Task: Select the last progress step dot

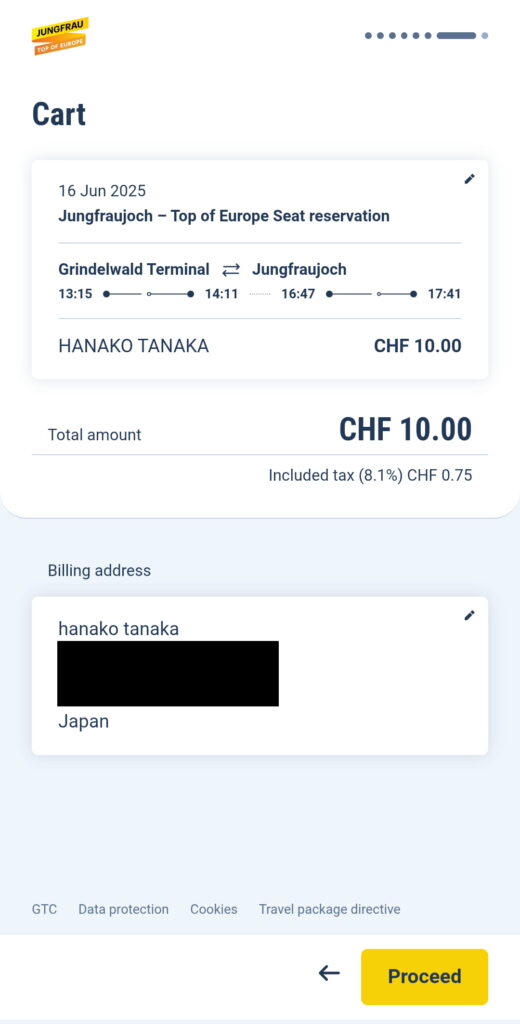Action: pos(485,36)
